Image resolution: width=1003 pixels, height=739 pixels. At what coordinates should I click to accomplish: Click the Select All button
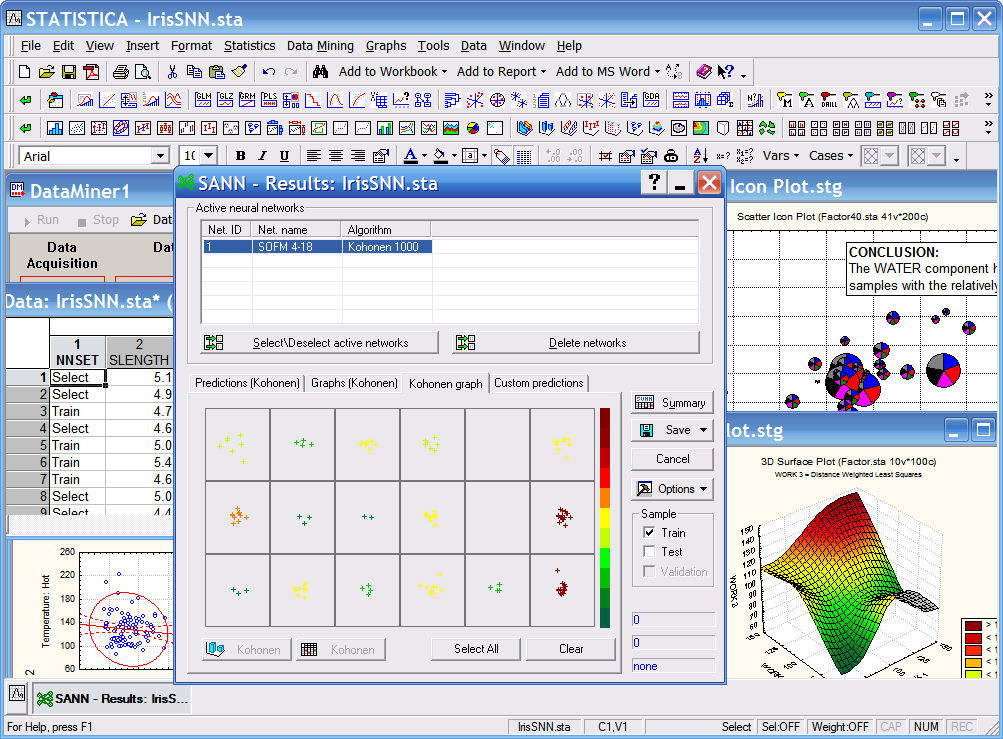tap(476, 649)
